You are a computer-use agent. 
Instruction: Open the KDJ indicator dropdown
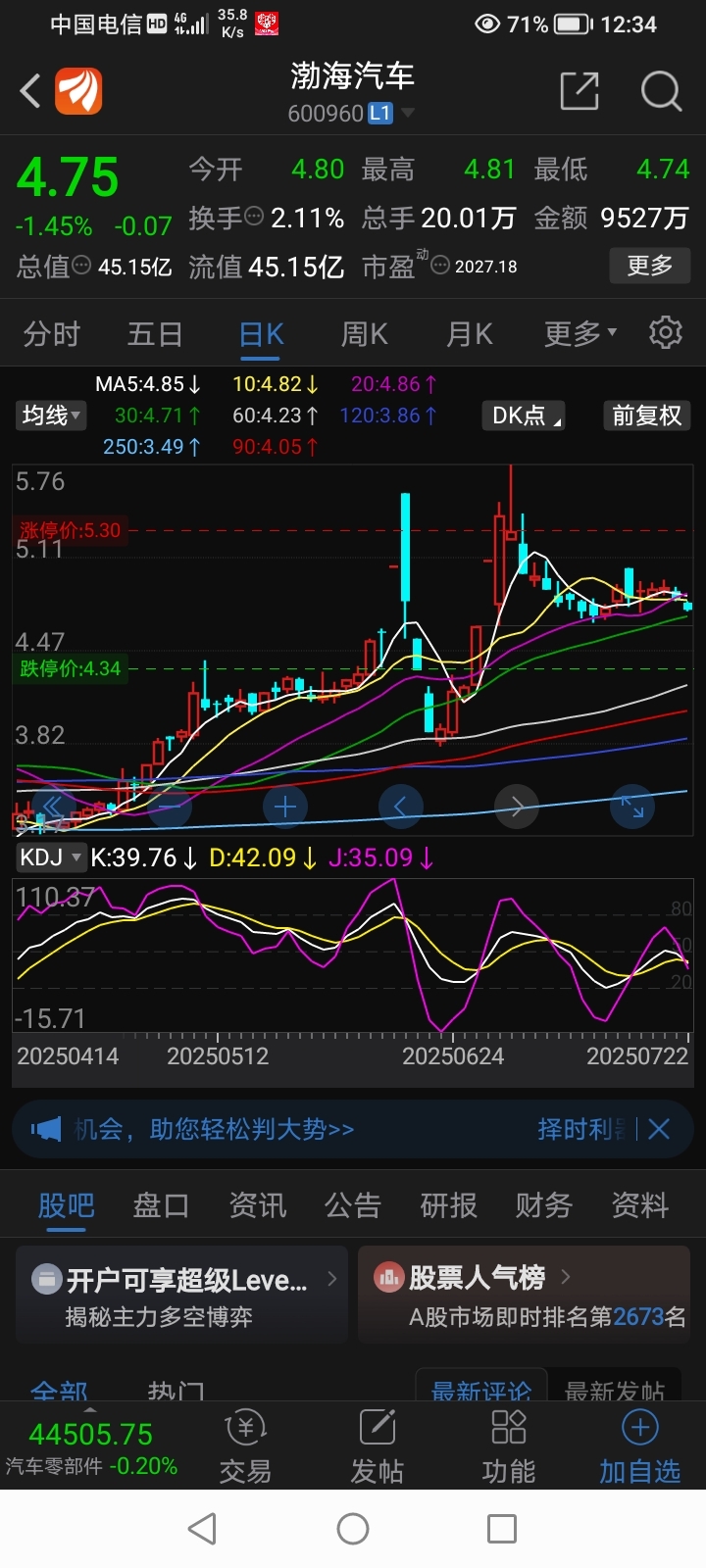[51, 857]
